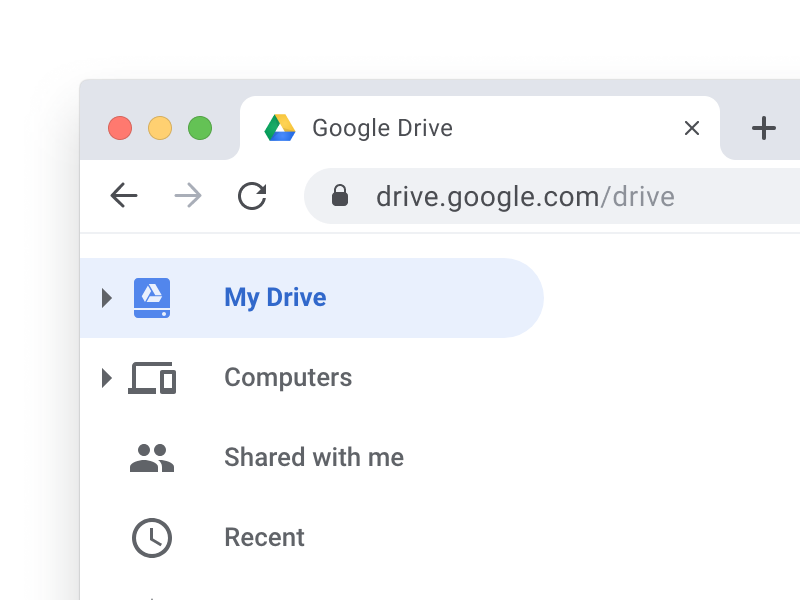
Task: Expand the Computers section
Action: (x=105, y=377)
